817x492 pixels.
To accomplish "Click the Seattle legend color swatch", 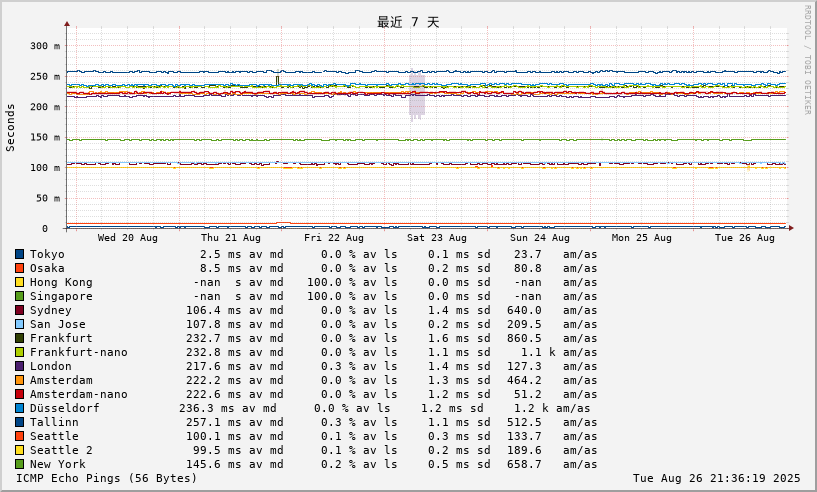I will coord(19,437).
